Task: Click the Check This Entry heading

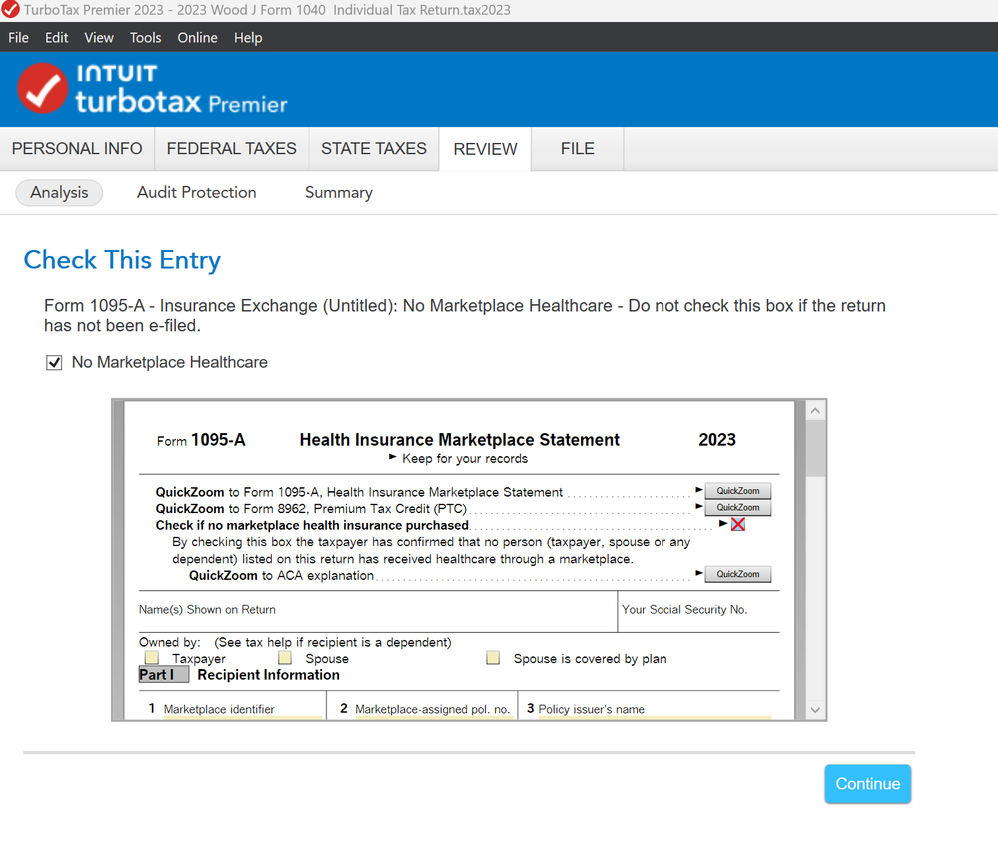Action: click(x=122, y=260)
